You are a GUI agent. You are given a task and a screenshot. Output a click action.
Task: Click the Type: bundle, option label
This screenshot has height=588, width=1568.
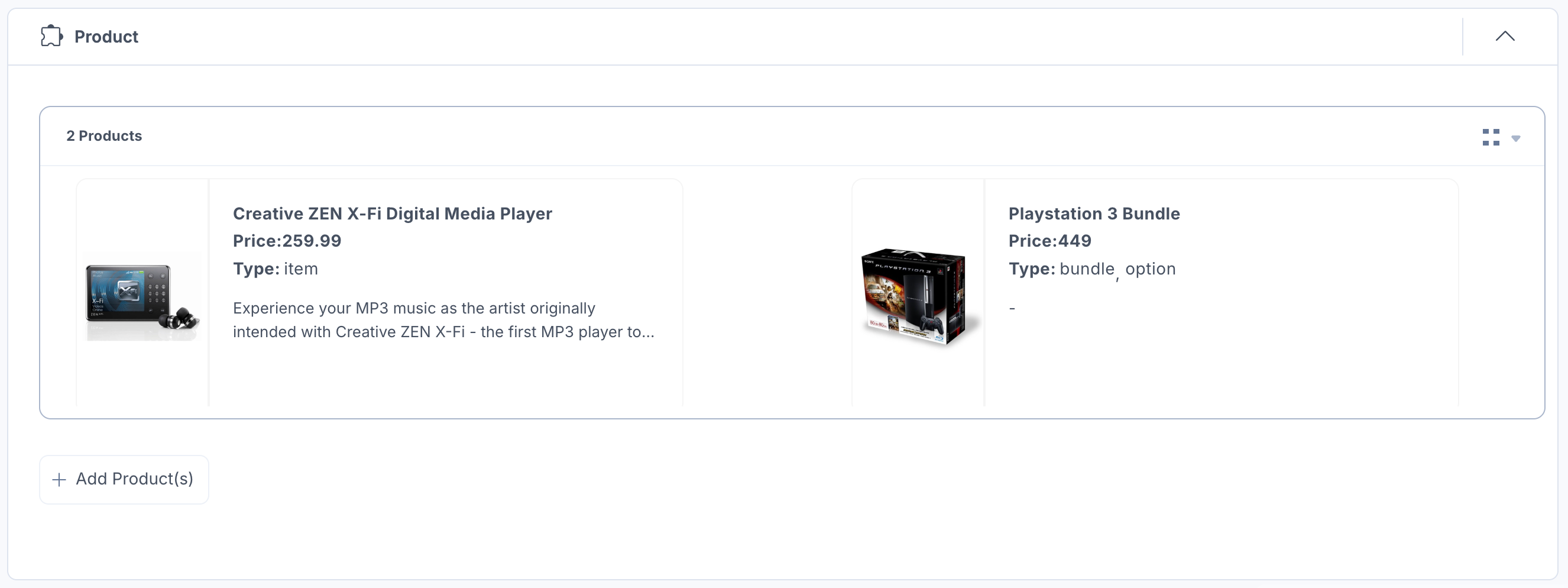tap(1092, 269)
